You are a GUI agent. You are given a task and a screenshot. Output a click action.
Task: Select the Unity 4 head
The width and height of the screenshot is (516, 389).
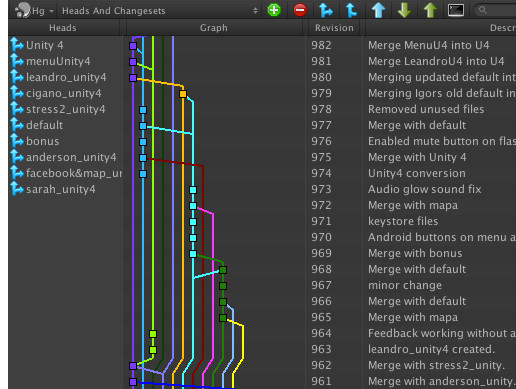pyautogui.click(x=44, y=45)
